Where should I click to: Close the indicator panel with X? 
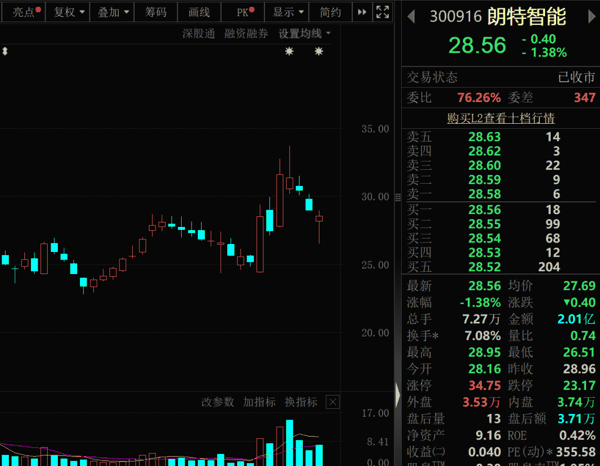pyautogui.click(x=333, y=402)
